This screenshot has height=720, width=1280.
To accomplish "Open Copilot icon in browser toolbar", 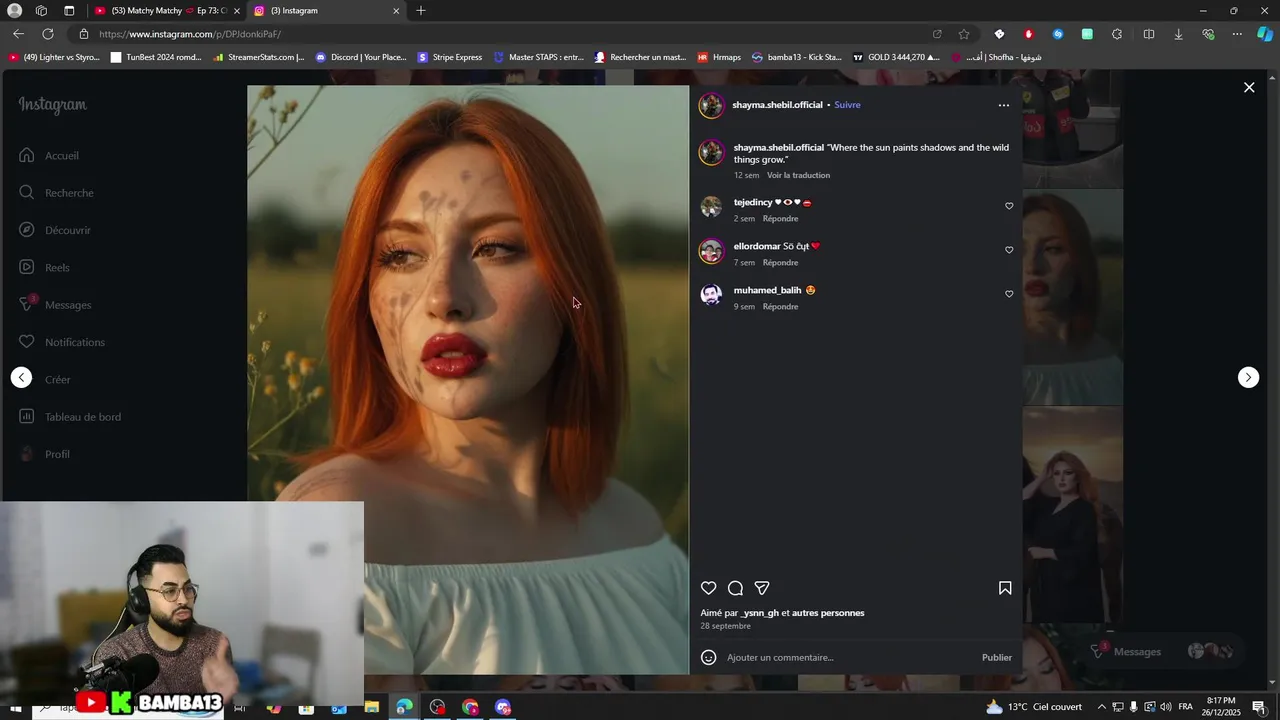I will click(x=1265, y=34).
